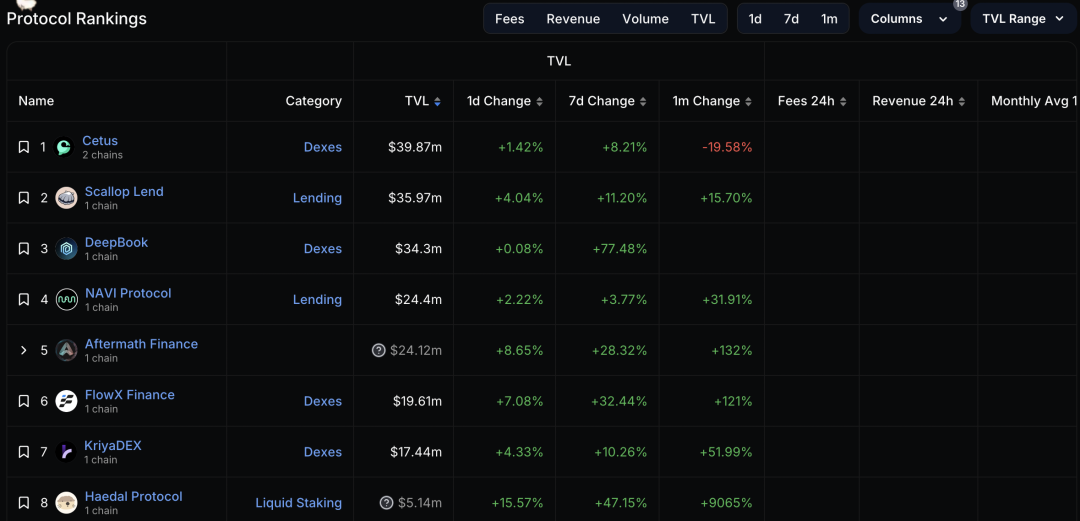
Task: Open the Columns dropdown
Action: (x=909, y=19)
